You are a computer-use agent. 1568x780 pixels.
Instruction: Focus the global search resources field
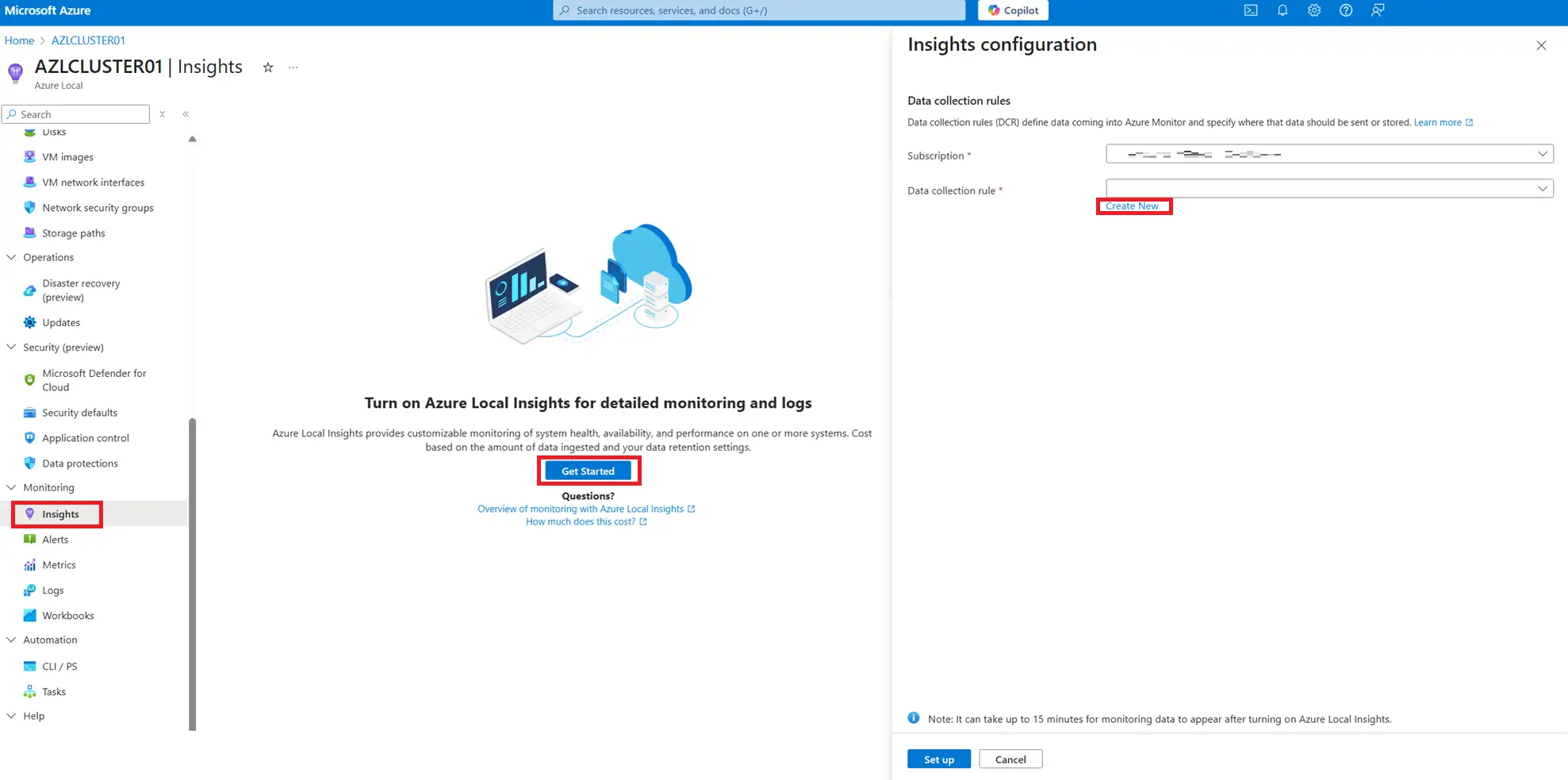pyautogui.click(x=758, y=10)
